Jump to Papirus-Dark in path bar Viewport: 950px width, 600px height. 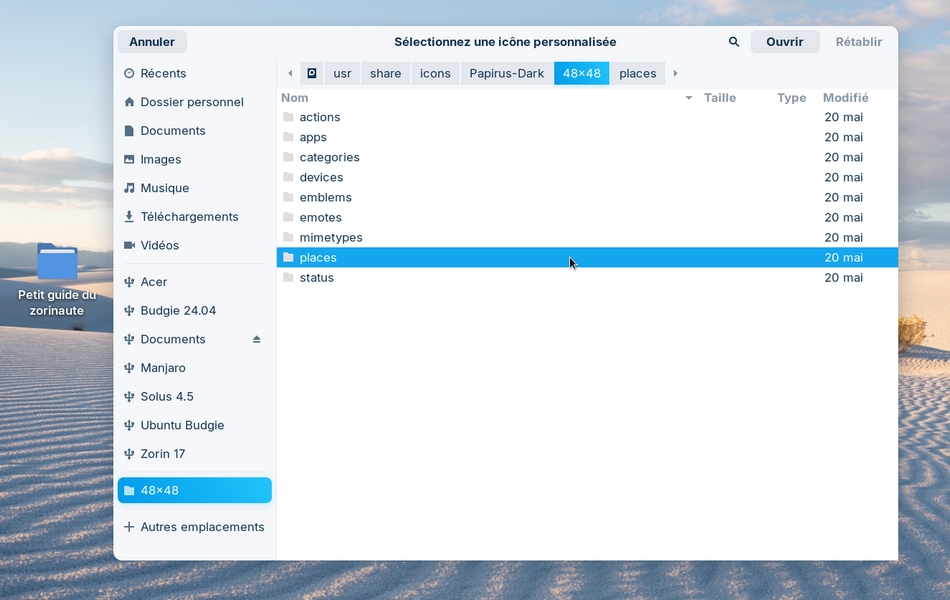[x=506, y=73]
